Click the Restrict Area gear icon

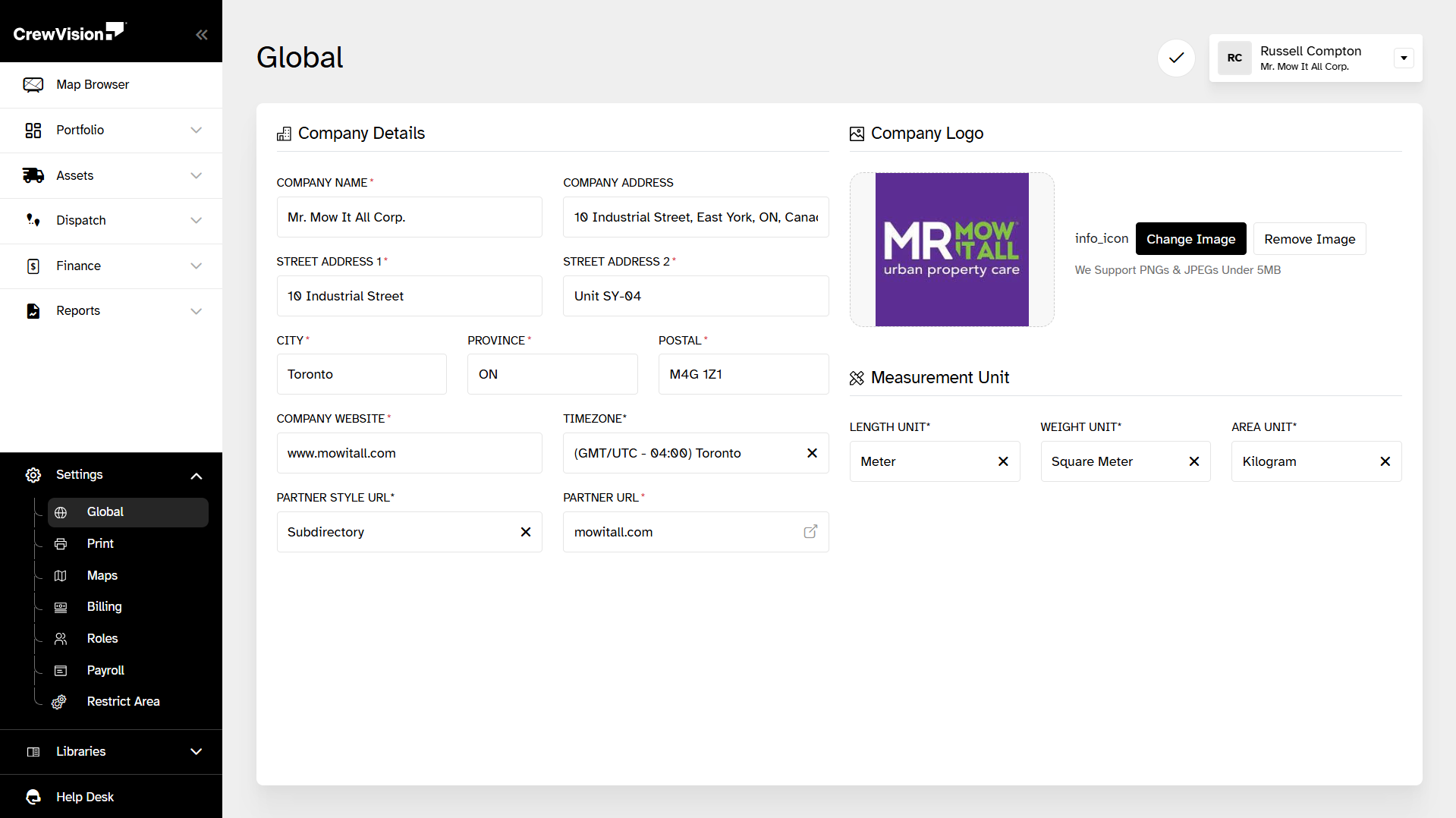[x=59, y=702]
